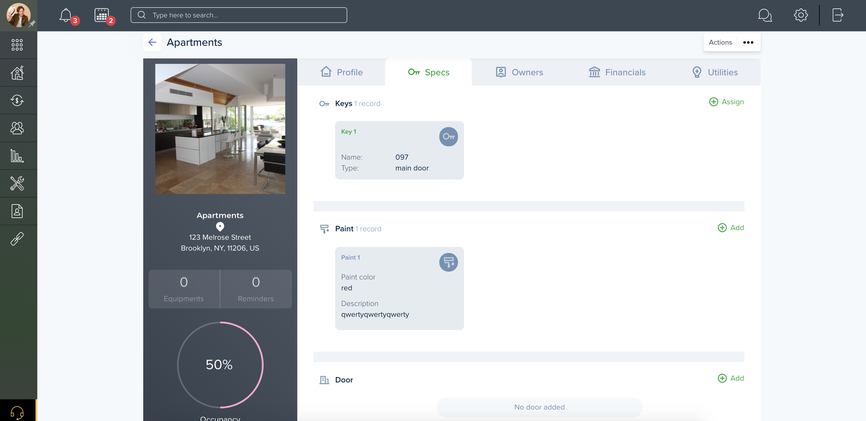
Task: Click the 0 Equipments counter
Action: coord(184,289)
